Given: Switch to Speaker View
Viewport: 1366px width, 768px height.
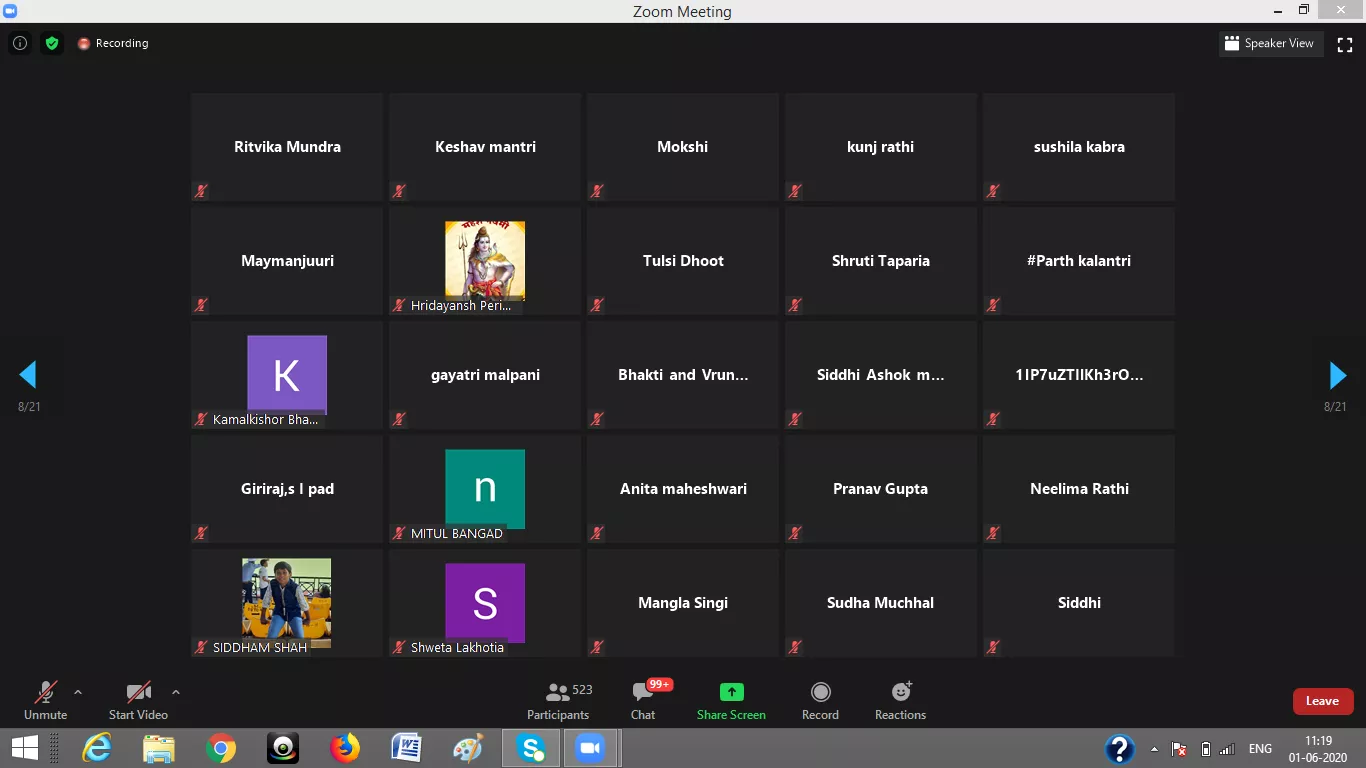Looking at the screenshot, I should click(x=1270, y=44).
